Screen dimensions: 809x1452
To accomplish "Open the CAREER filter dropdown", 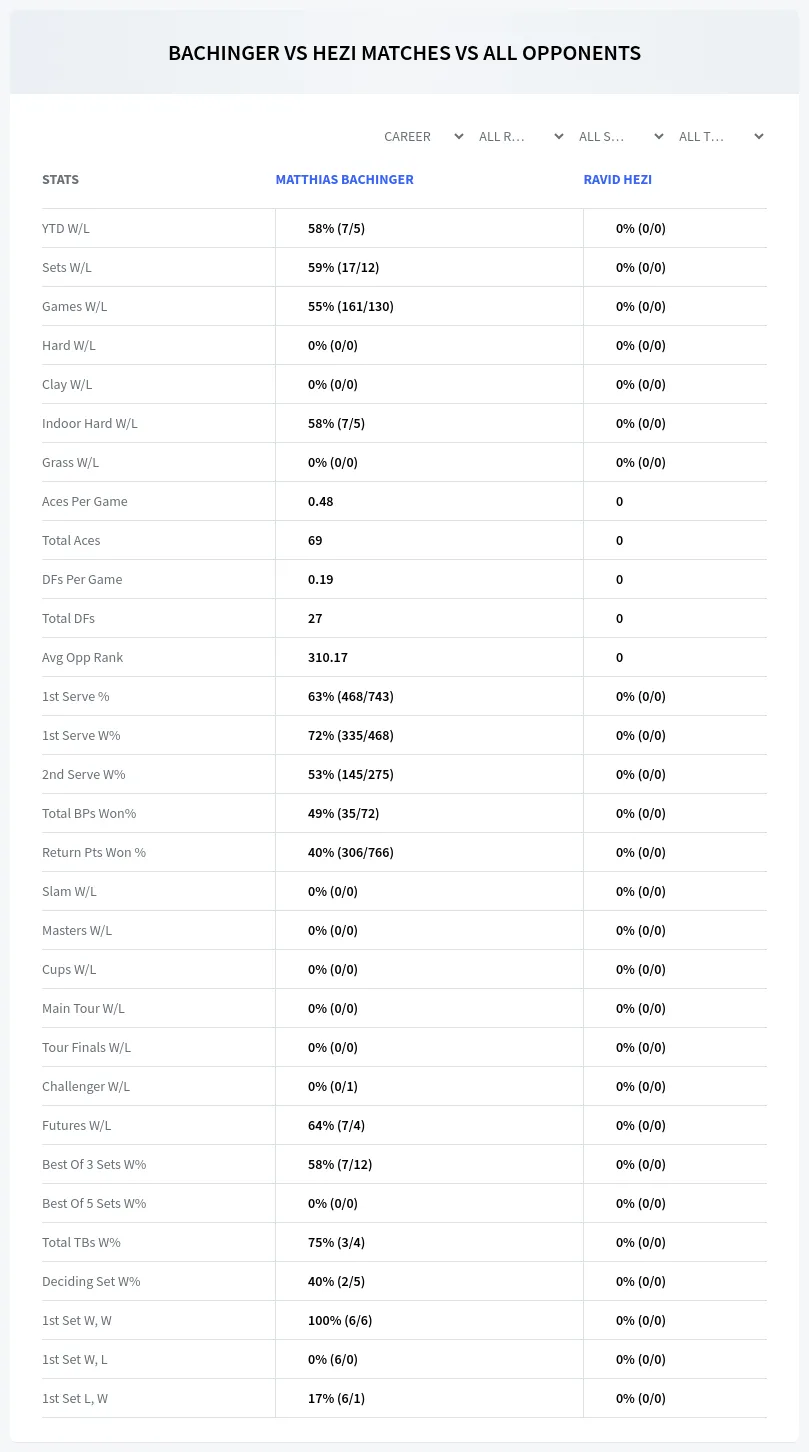I will click(x=421, y=136).
